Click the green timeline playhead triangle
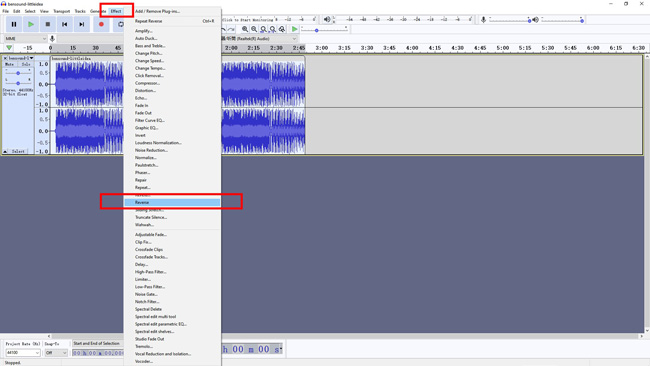 coord(9,48)
